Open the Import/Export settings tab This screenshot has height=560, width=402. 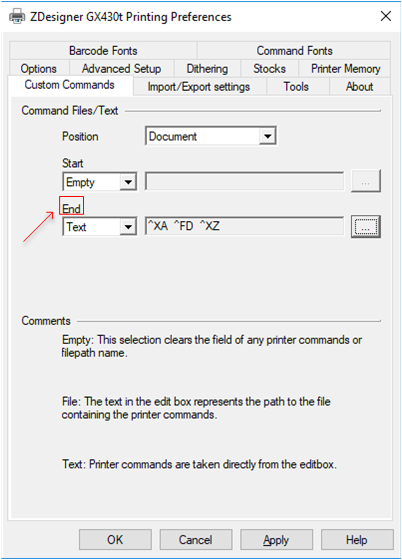click(x=199, y=87)
